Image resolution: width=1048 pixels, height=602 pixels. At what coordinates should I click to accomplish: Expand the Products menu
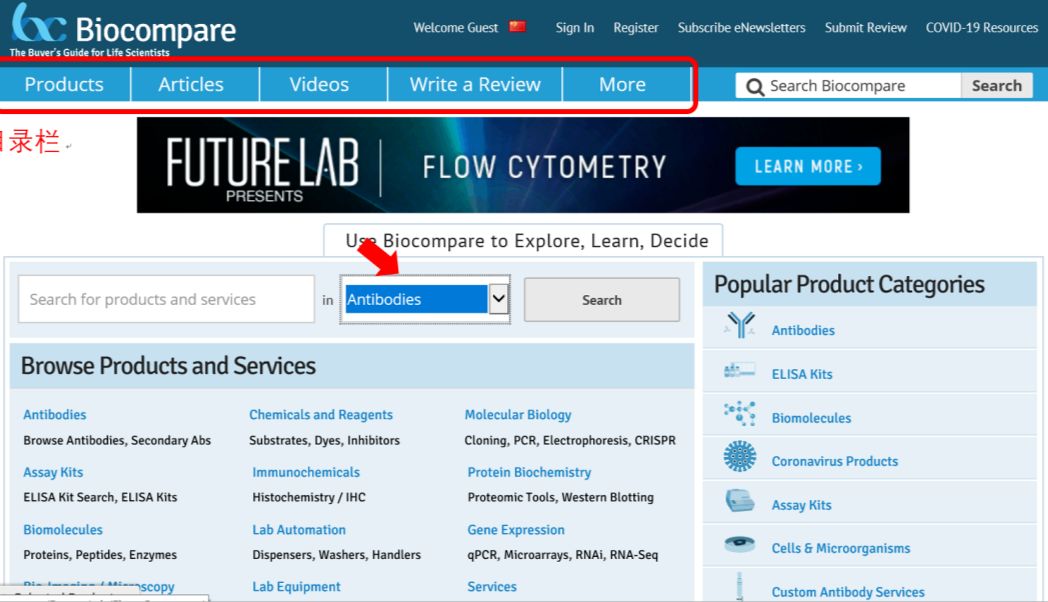click(x=64, y=85)
